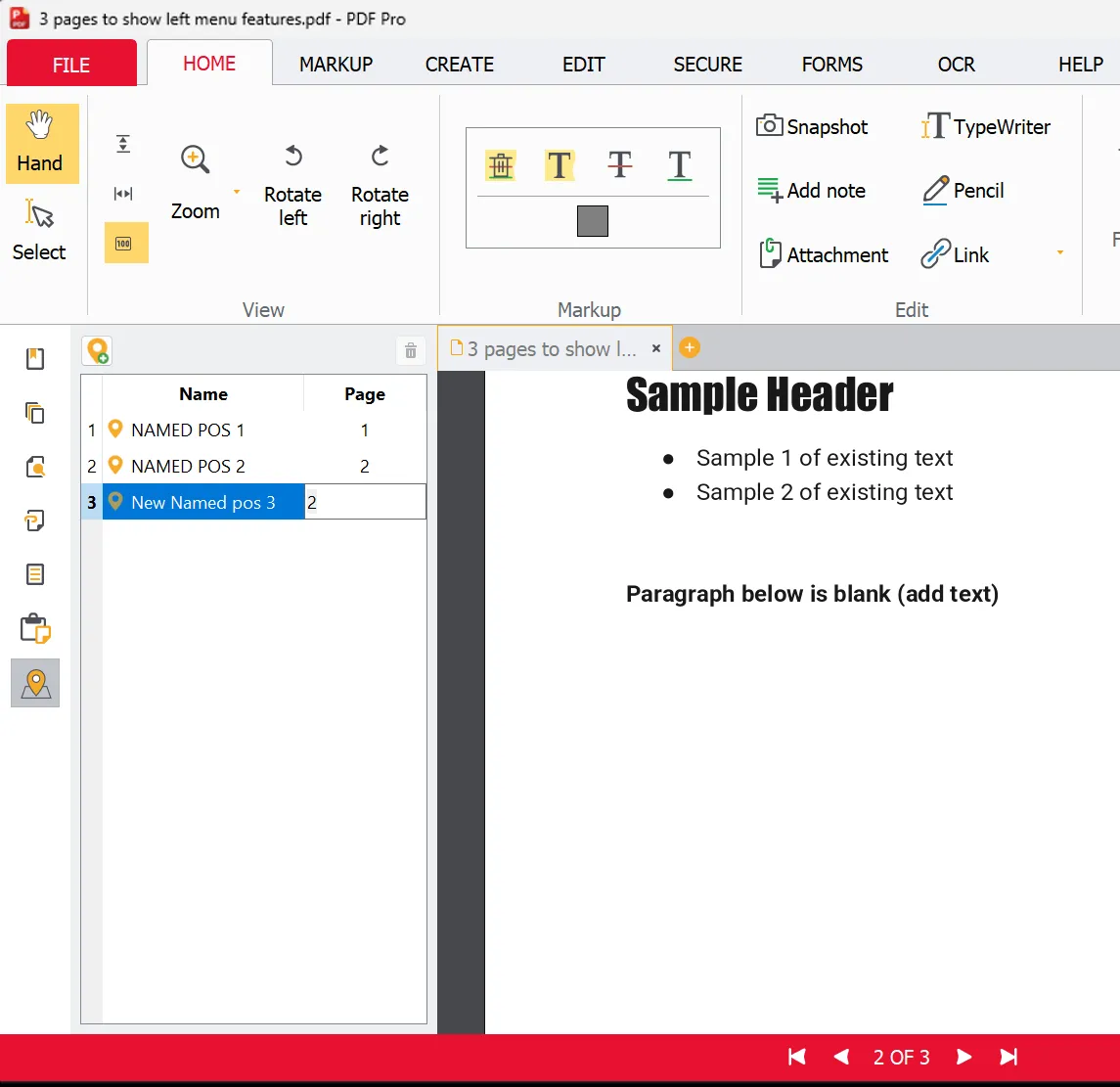Open the annotations side panel icon

[35, 521]
